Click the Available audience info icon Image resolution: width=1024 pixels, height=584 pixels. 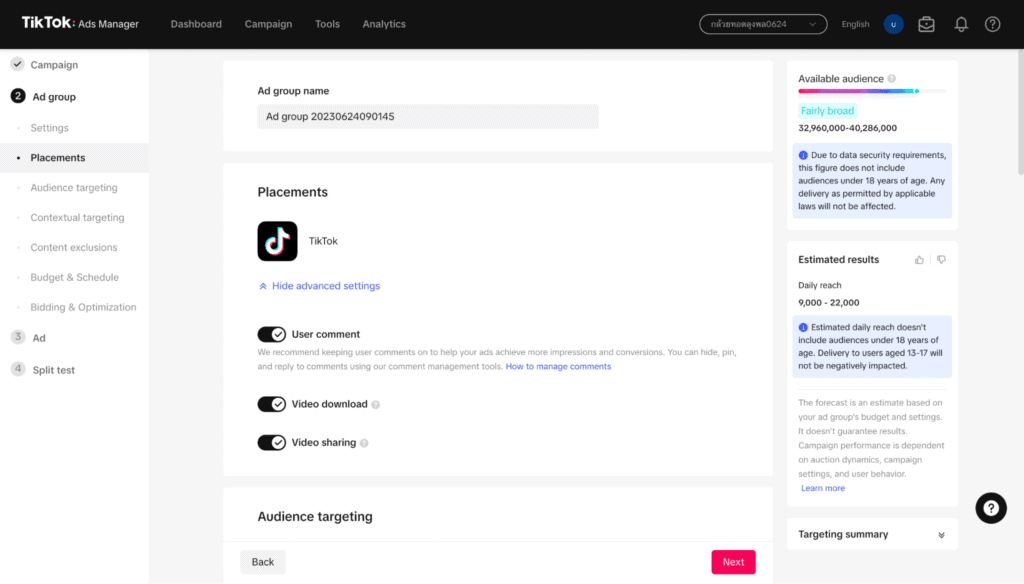coord(891,78)
